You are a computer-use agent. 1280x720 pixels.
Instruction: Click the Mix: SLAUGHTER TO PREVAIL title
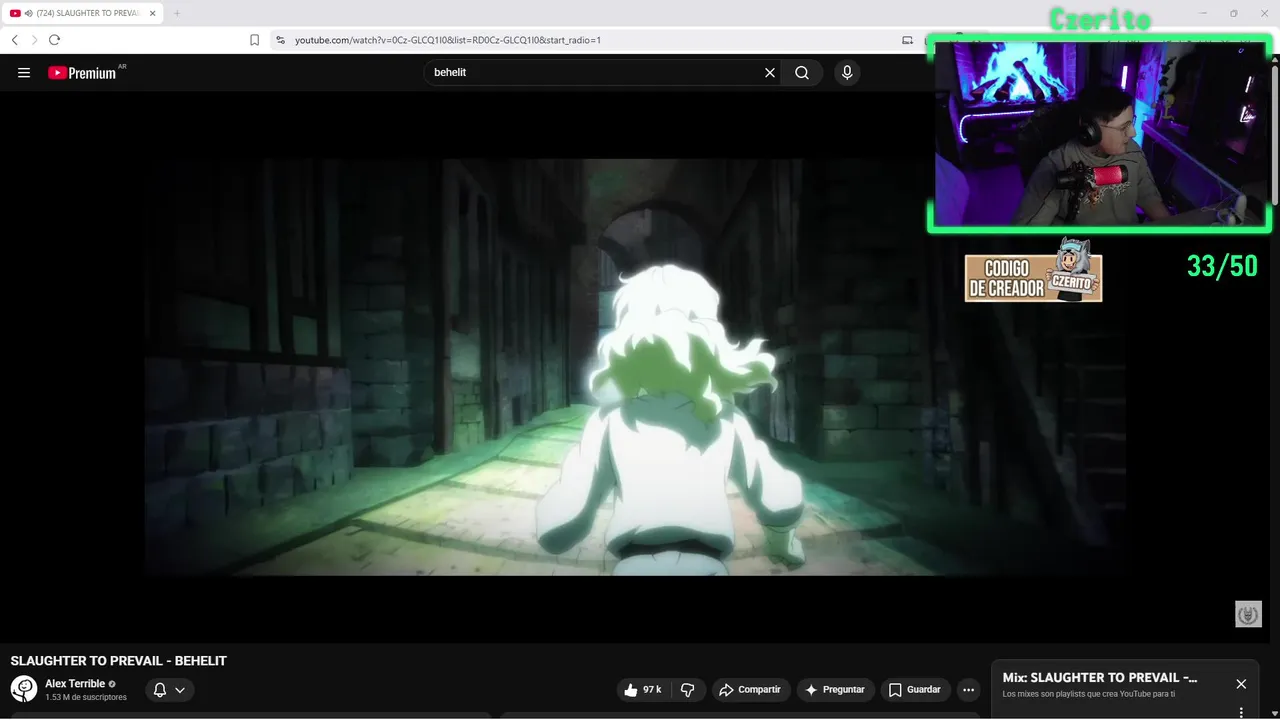1100,678
